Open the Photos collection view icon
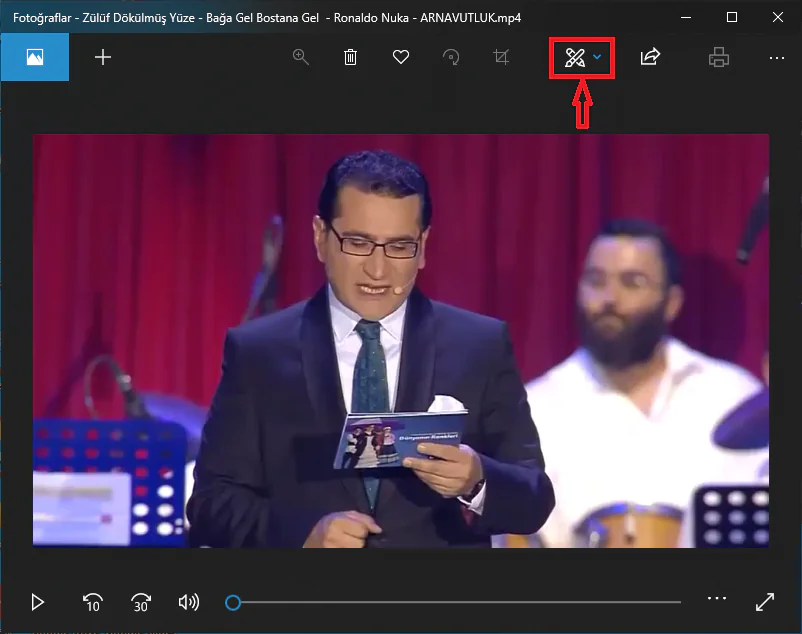The height and width of the screenshot is (634, 802). click(35, 57)
